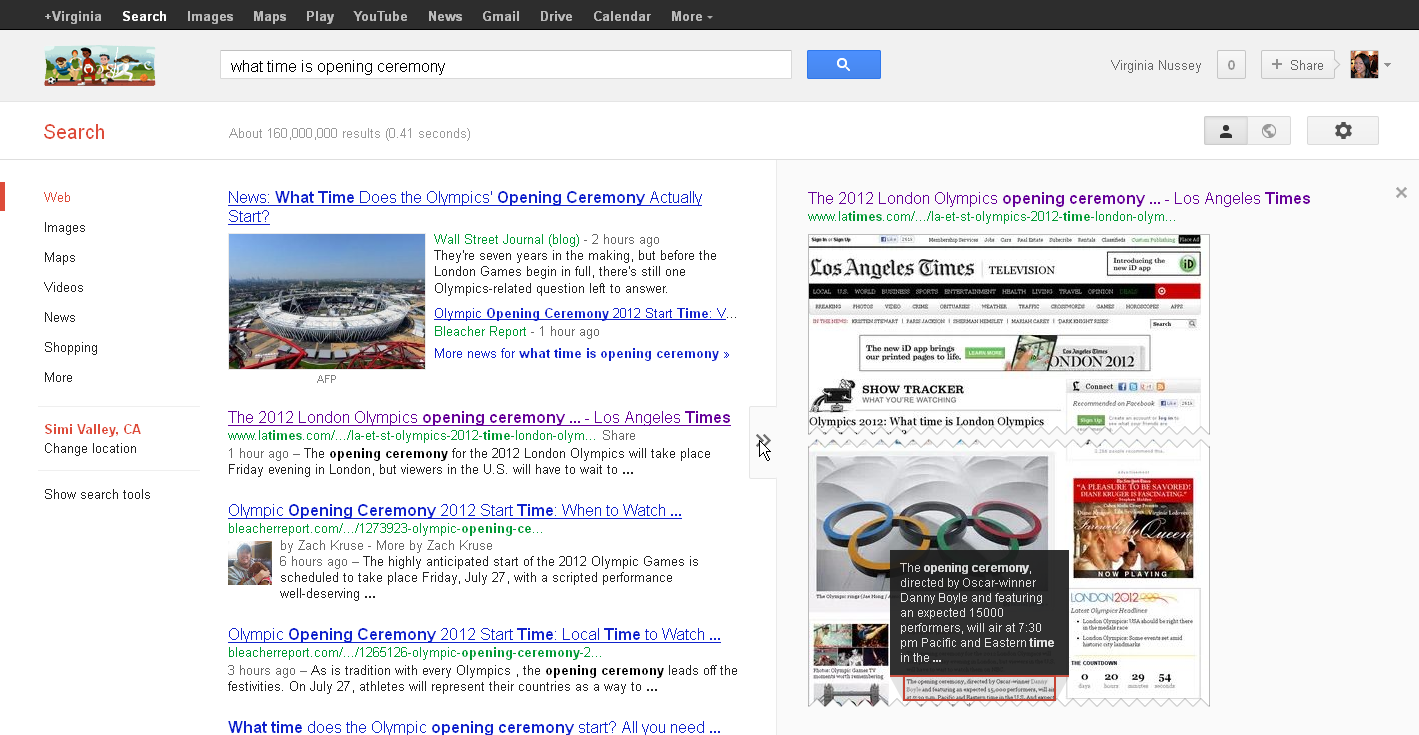
Task: Go to +Virginia in top bar
Action: pyautogui.click(x=73, y=16)
